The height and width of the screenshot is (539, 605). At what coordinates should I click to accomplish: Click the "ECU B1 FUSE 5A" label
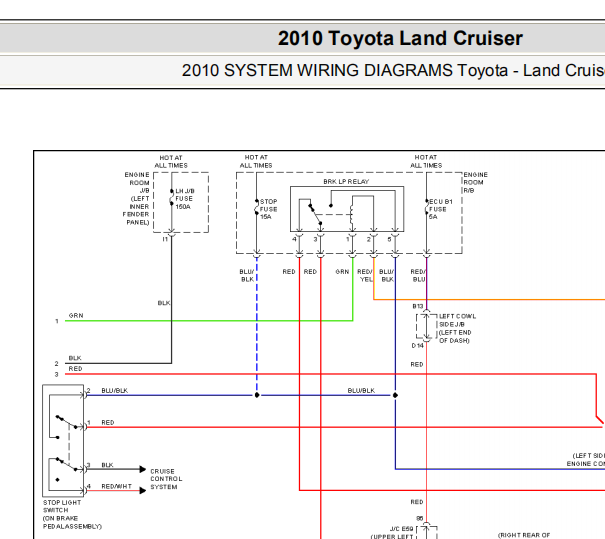pos(440,209)
